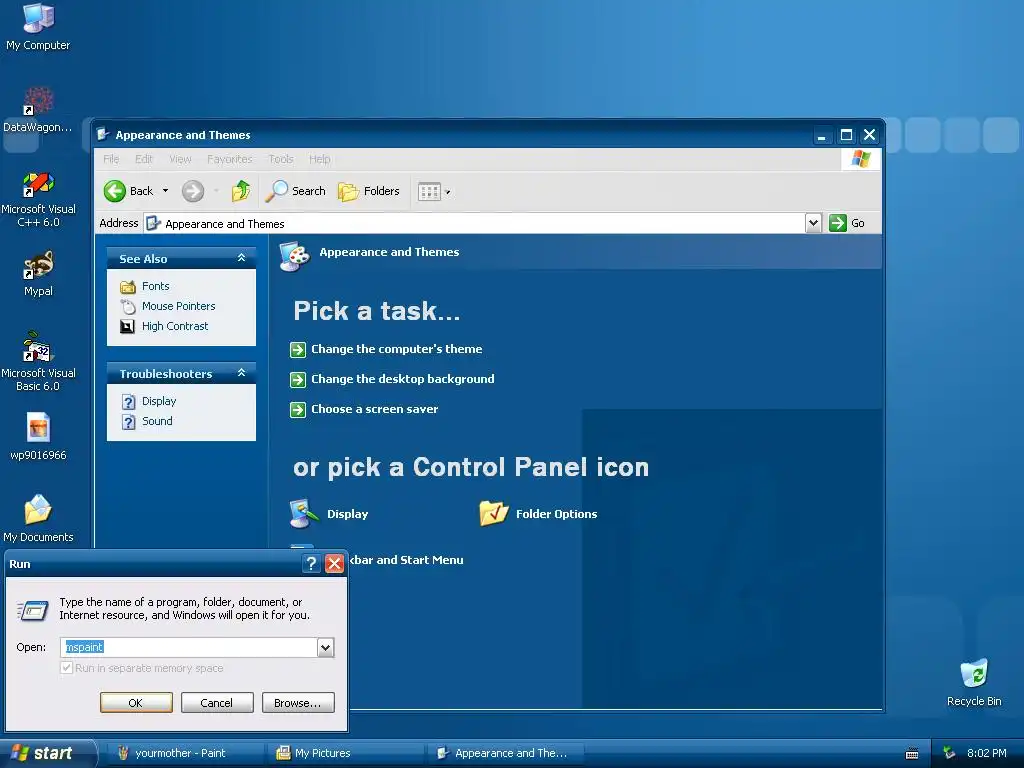The height and width of the screenshot is (768, 1024).
Task: Open Mouse Pointers in See Also
Action: [x=178, y=306]
